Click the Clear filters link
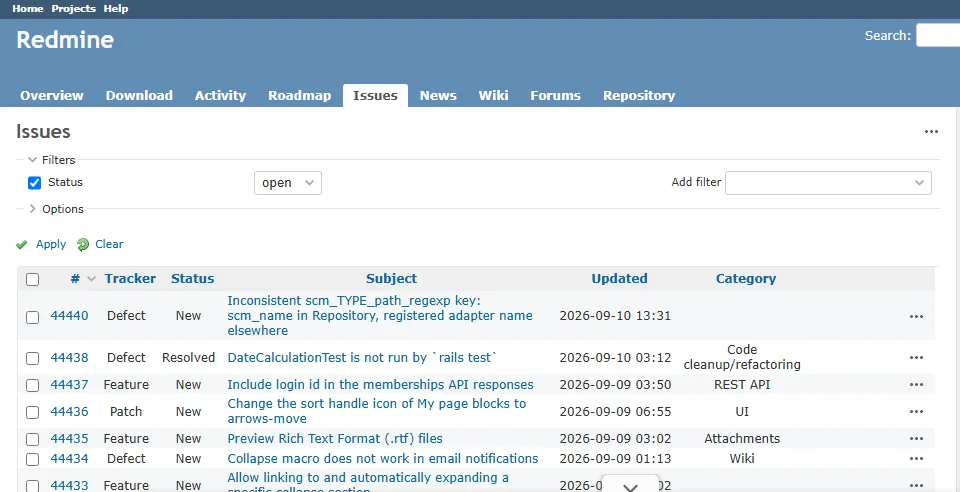The image size is (960, 492). coord(109,244)
